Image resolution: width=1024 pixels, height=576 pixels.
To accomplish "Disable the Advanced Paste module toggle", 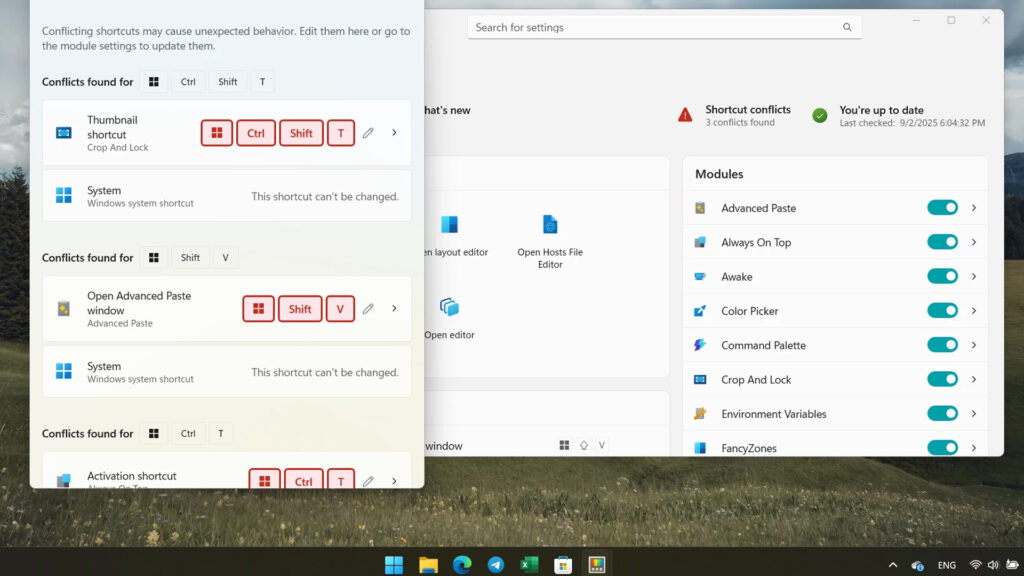I will tap(942, 208).
